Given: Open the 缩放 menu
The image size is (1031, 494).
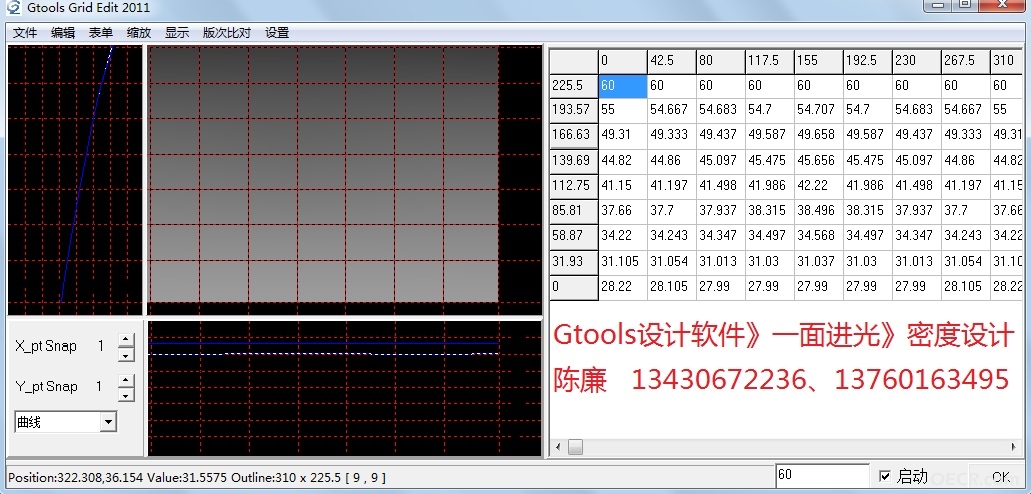Looking at the screenshot, I should point(139,33).
